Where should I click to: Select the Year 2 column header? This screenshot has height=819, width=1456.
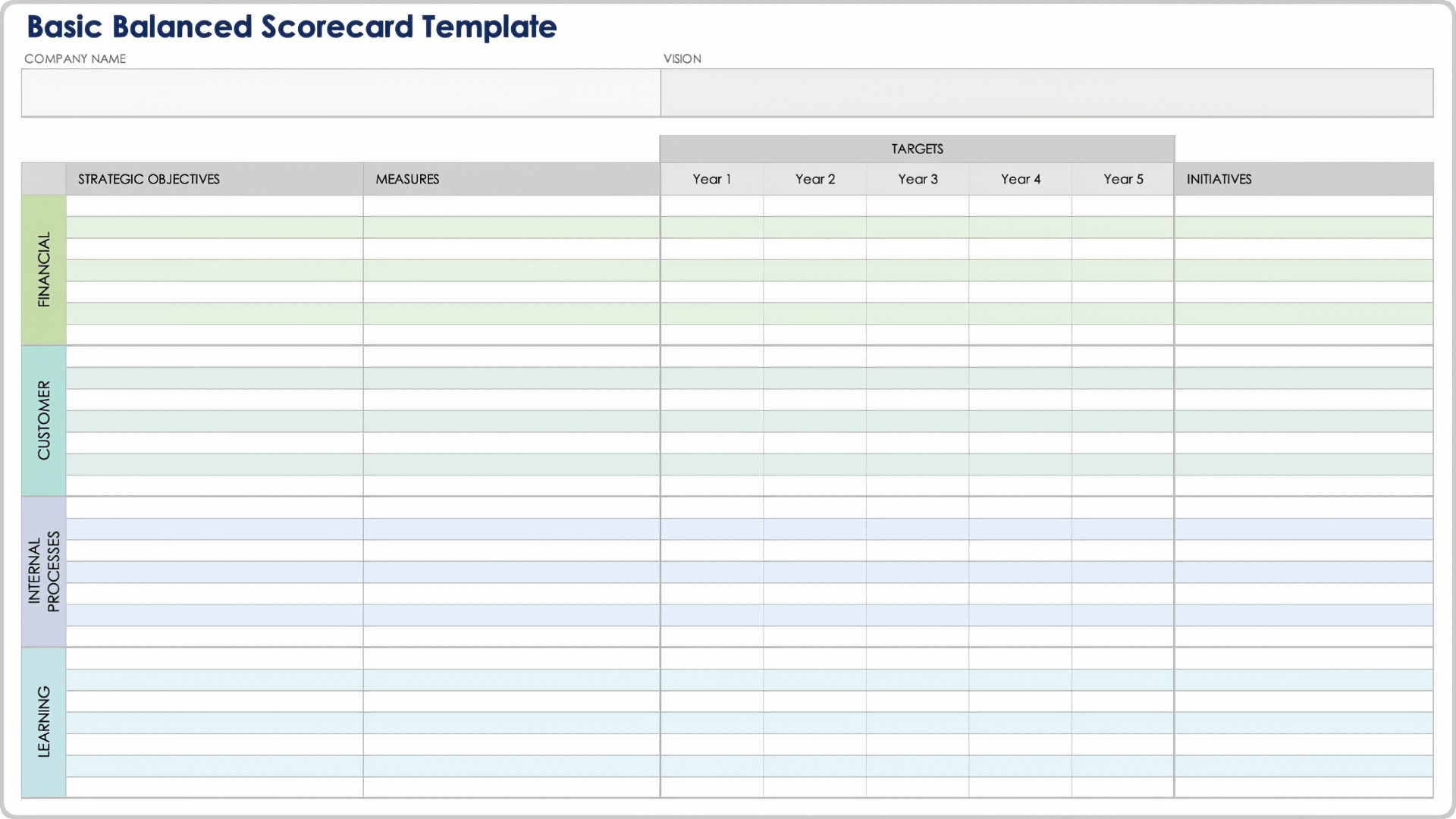click(814, 179)
